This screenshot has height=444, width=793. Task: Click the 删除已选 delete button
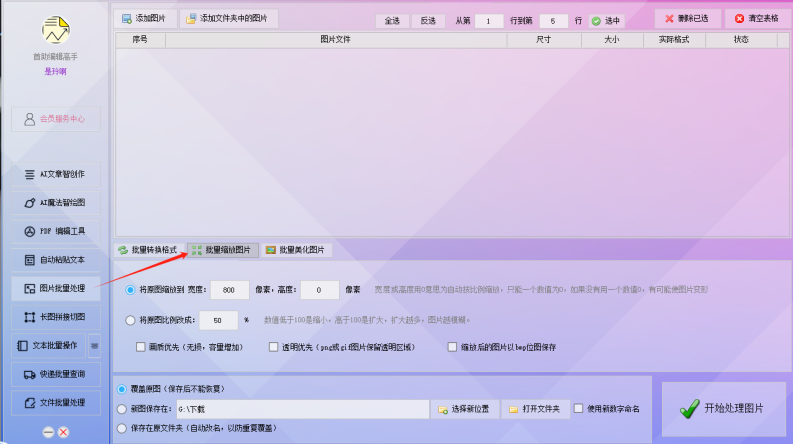pos(687,19)
